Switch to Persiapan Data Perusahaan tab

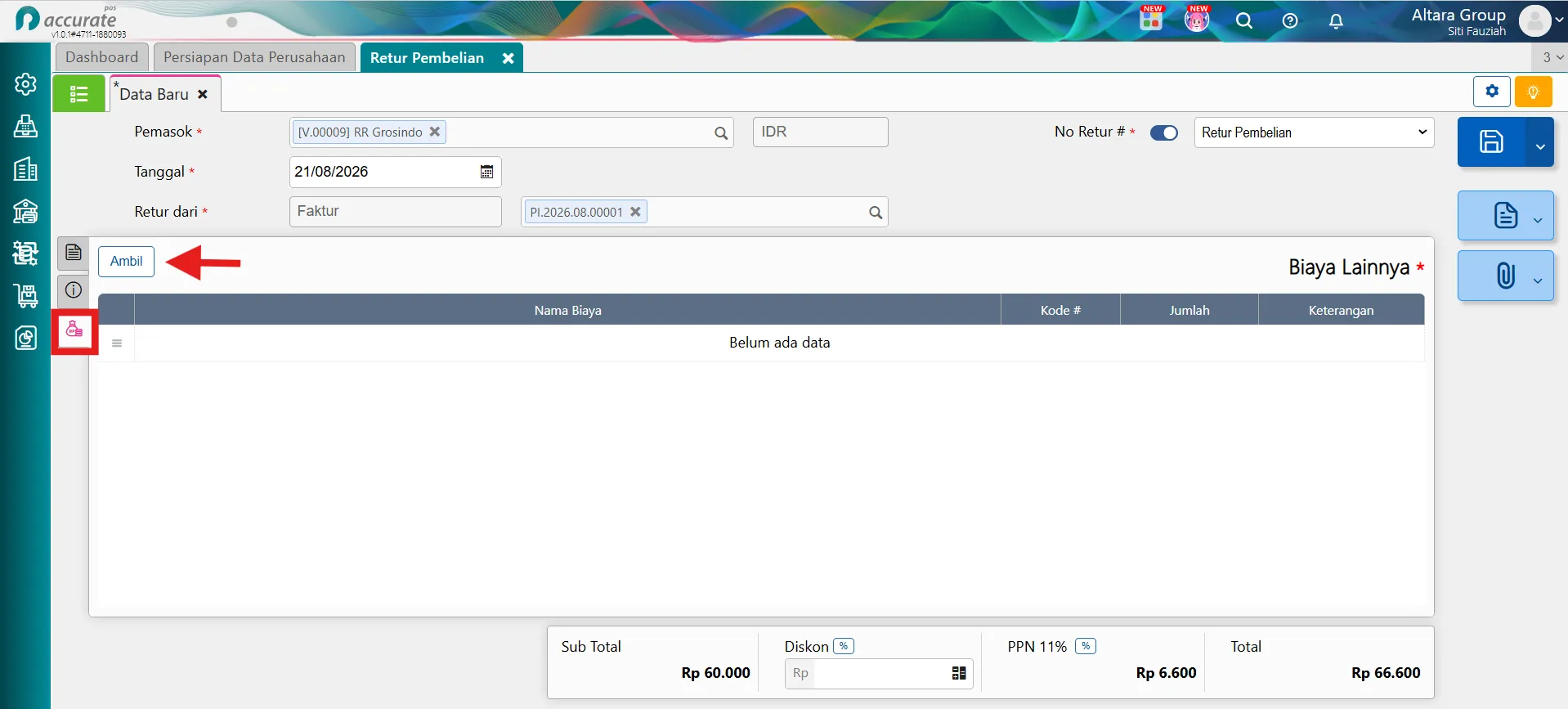pos(254,57)
